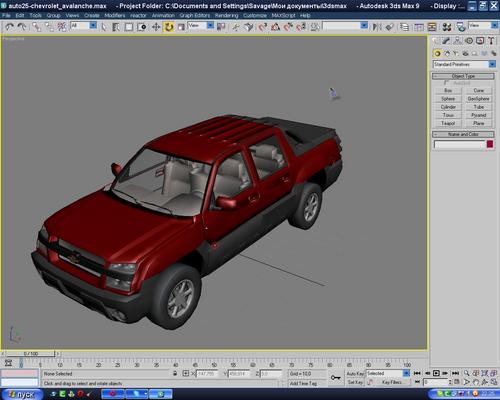Image resolution: width=500 pixels, height=400 pixels.
Task: Open the Render Scene dialog icon
Action: coord(461,27)
